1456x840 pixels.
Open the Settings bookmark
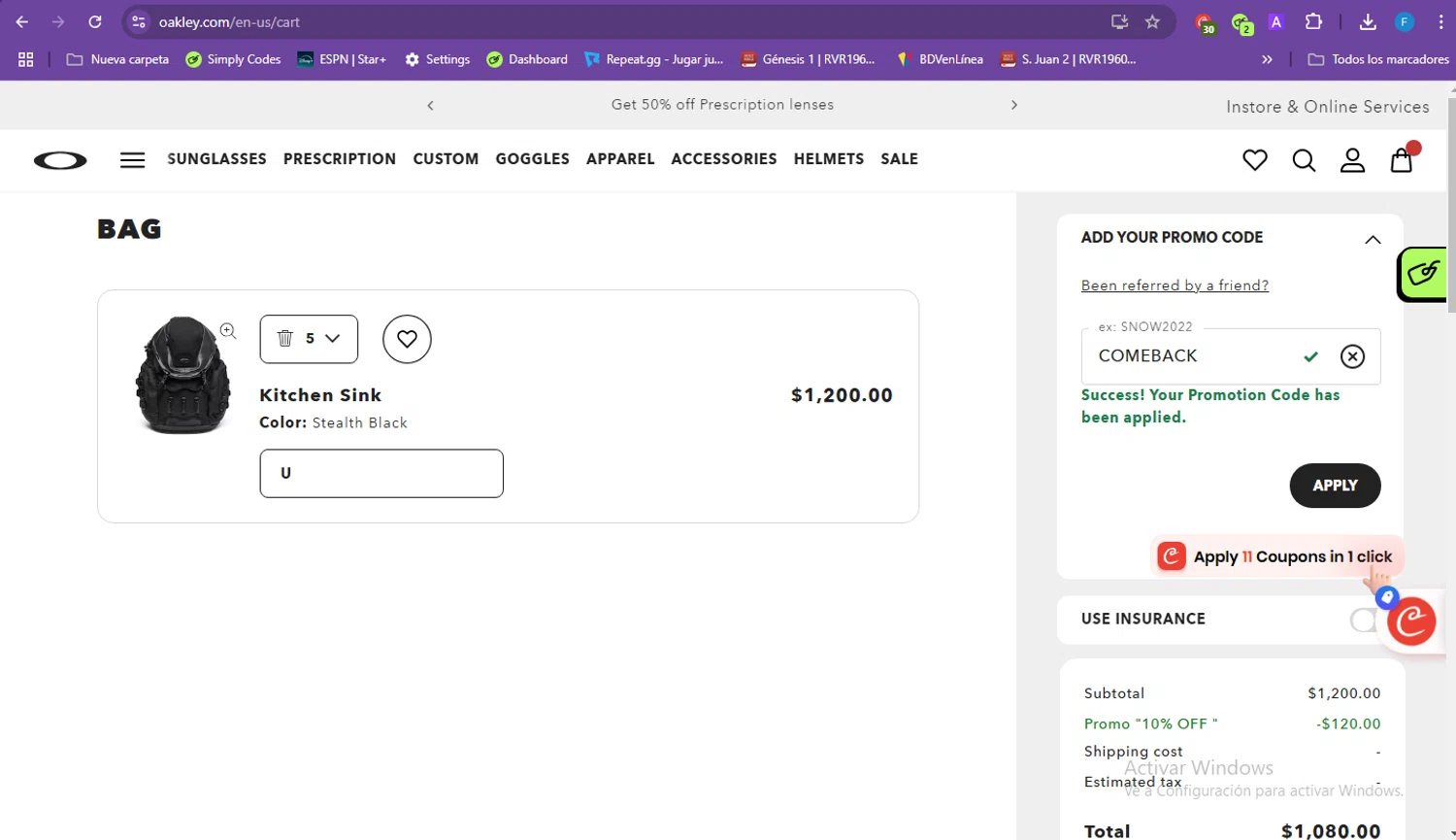coord(438,59)
